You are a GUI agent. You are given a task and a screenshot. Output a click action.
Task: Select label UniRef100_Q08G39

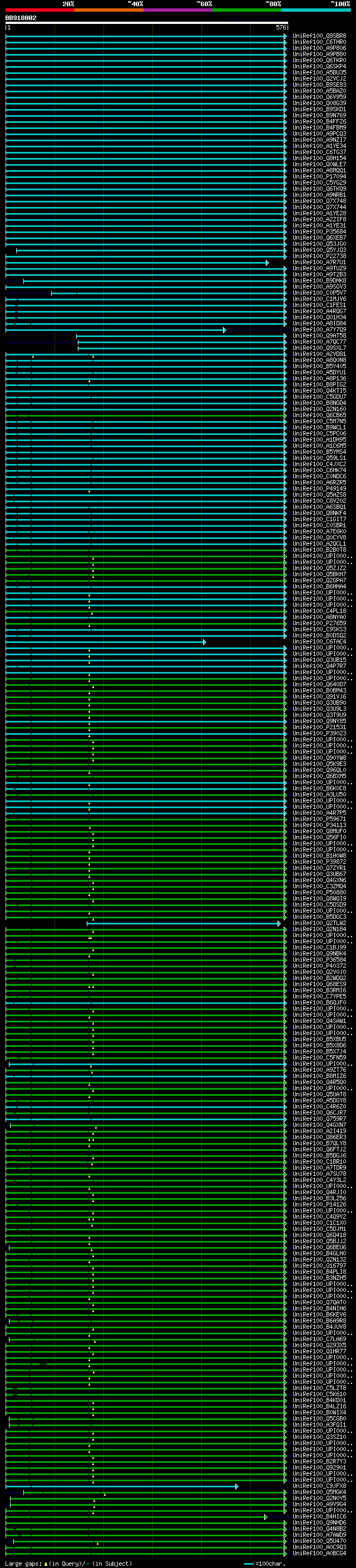319,103
